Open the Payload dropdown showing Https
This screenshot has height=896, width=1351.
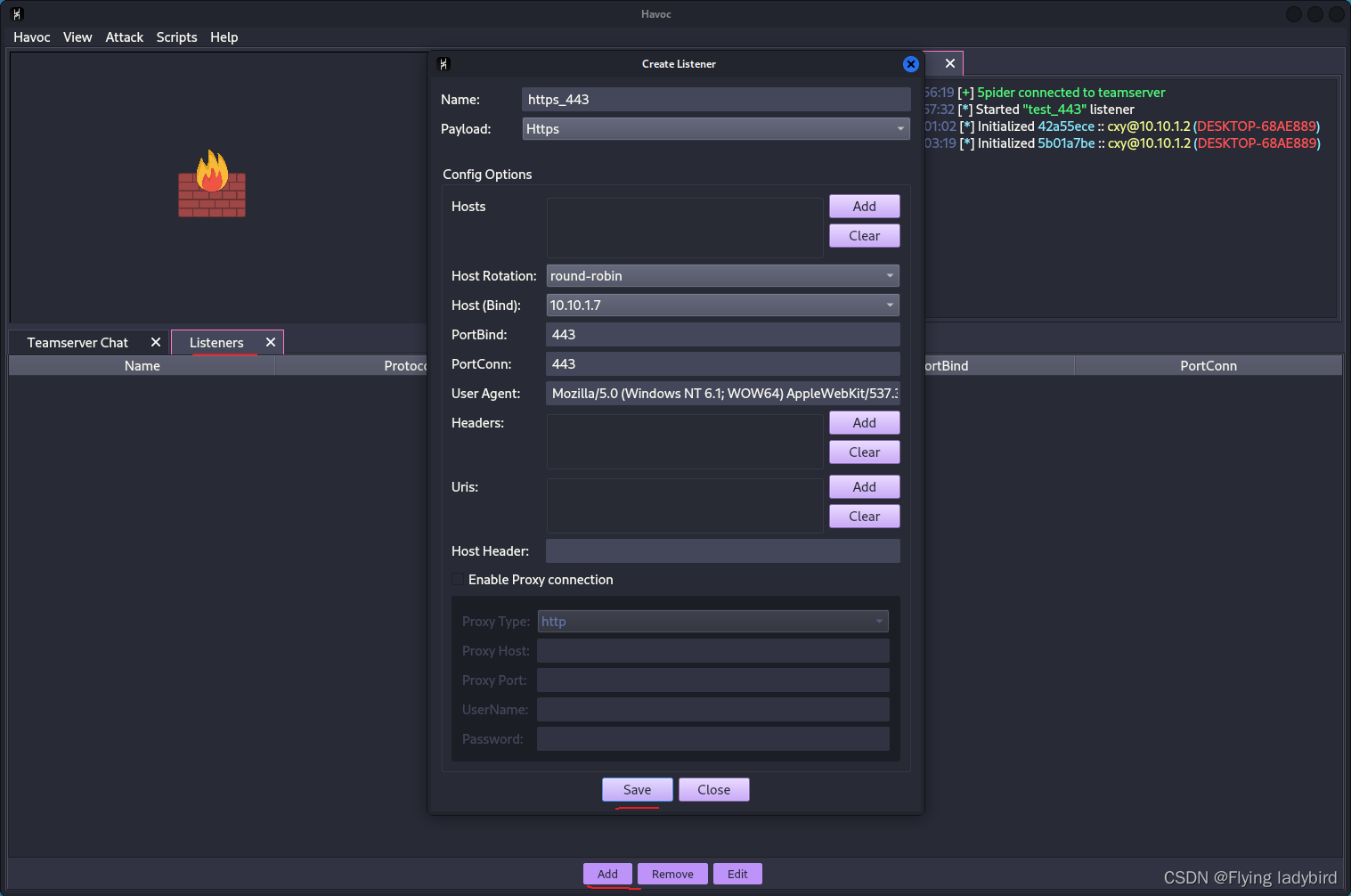(716, 129)
